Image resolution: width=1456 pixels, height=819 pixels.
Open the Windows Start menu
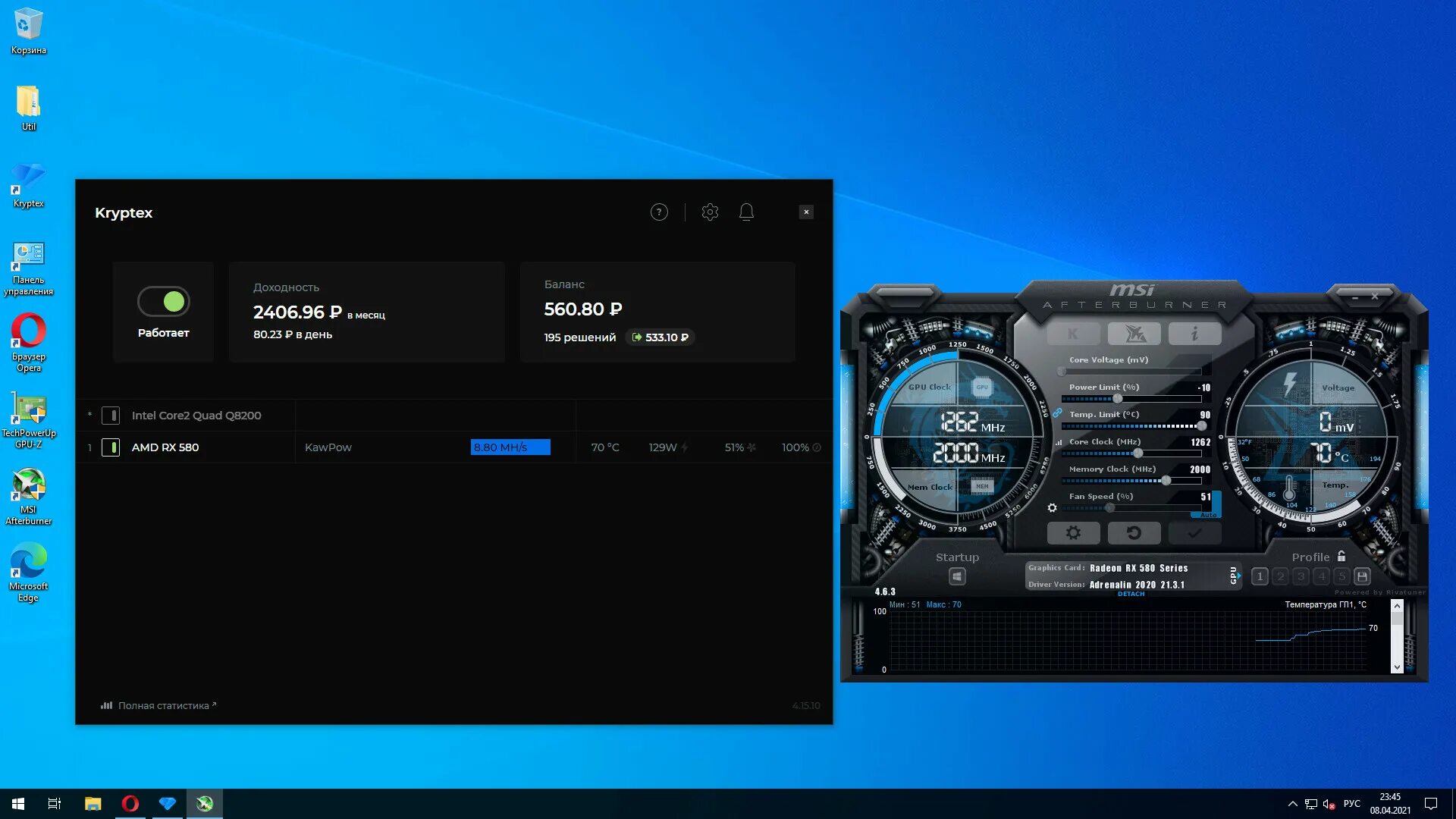point(18,804)
